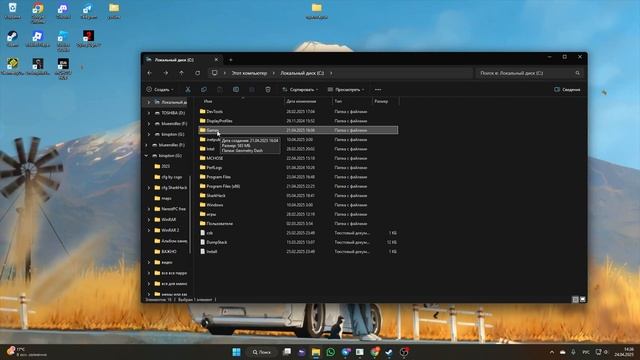
Task: Select the MCHOSE folder
Action: [x=298, y=158]
